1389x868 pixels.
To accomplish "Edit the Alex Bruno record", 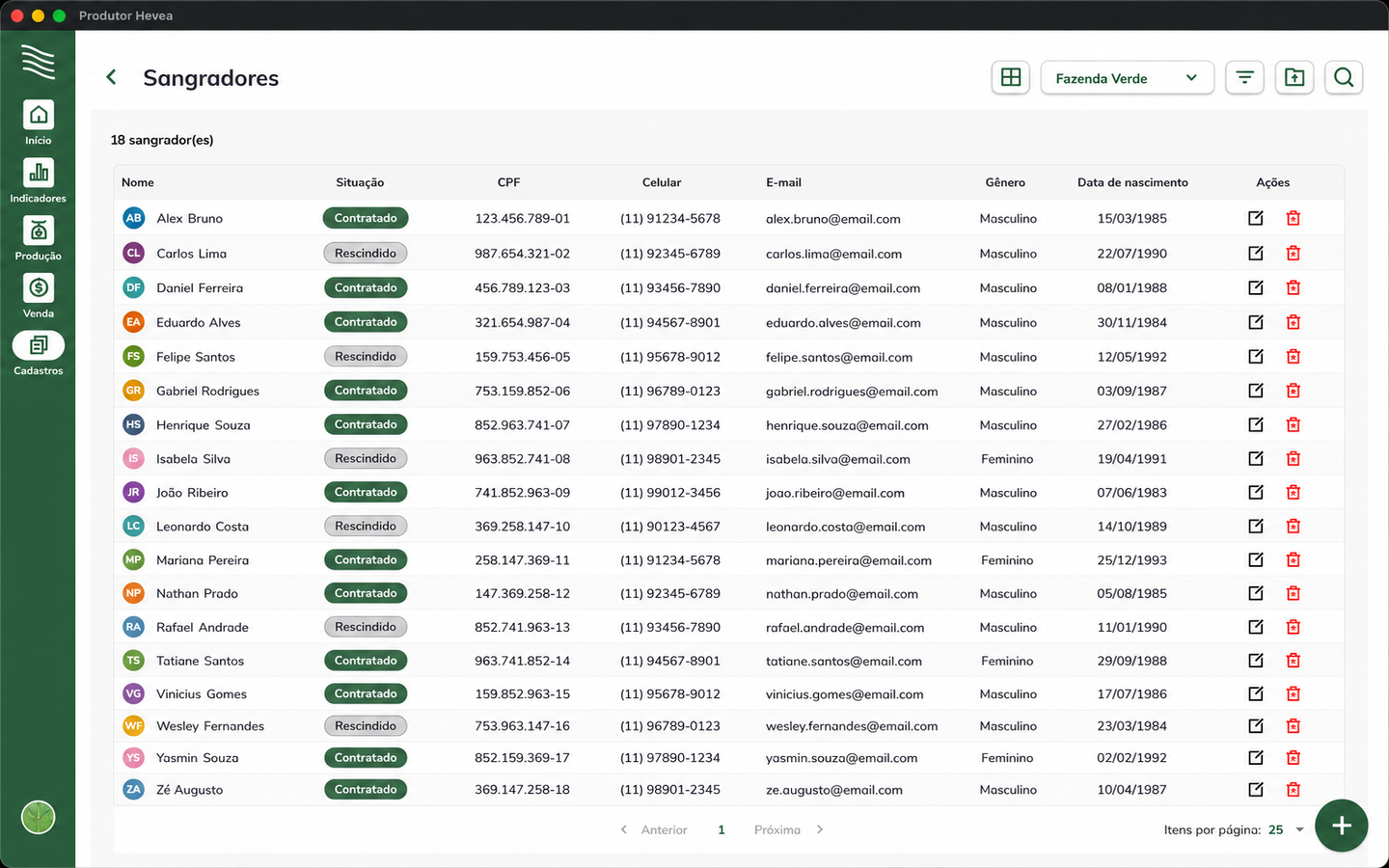I will (x=1256, y=218).
